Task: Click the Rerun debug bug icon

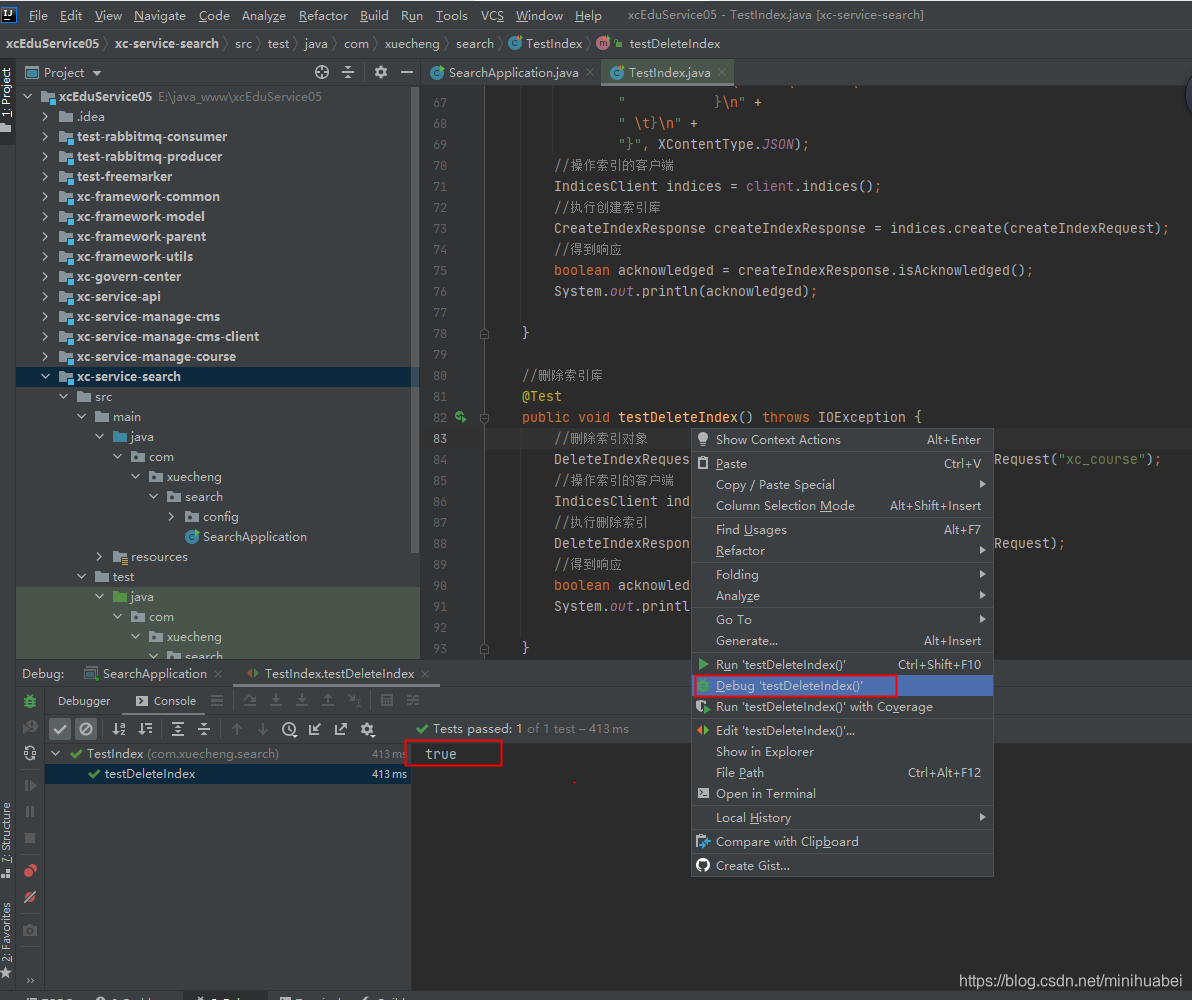Action: click(x=30, y=701)
